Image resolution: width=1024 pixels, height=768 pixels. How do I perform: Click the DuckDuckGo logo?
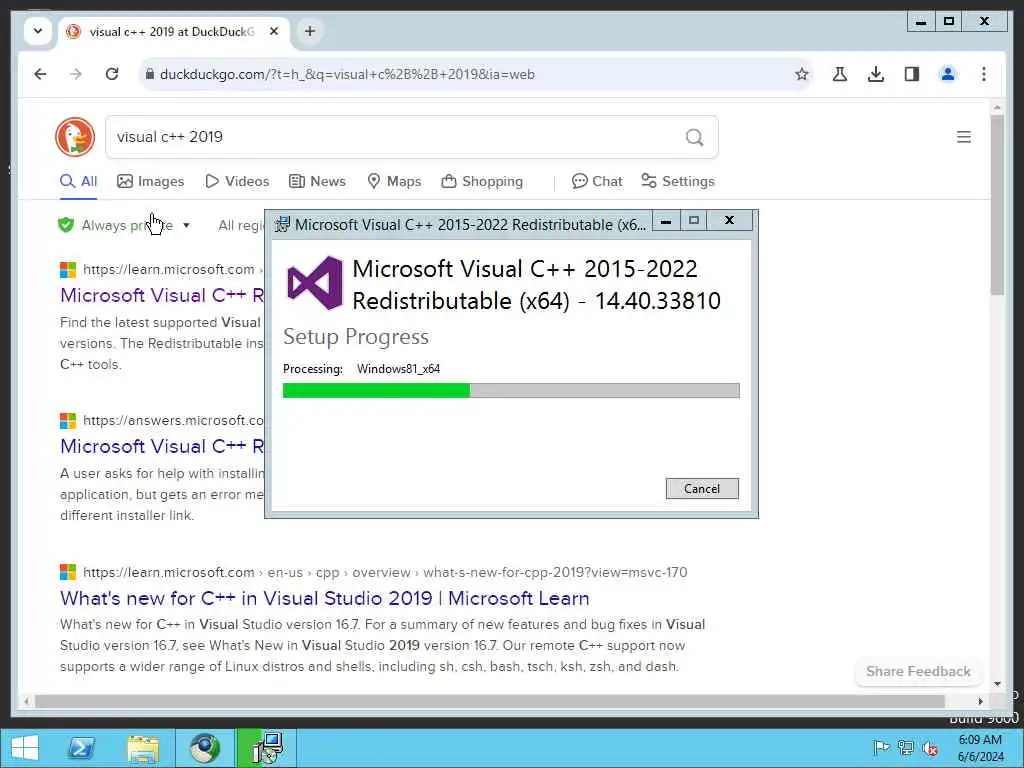click(75, 137)
